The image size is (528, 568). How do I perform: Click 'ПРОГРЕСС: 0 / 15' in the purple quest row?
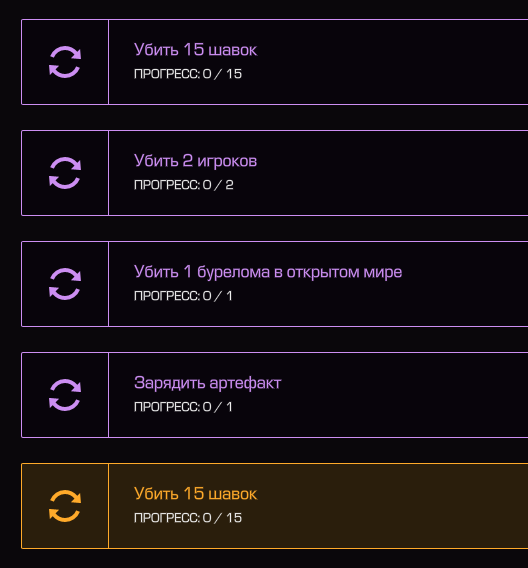[x=188, y=74]
